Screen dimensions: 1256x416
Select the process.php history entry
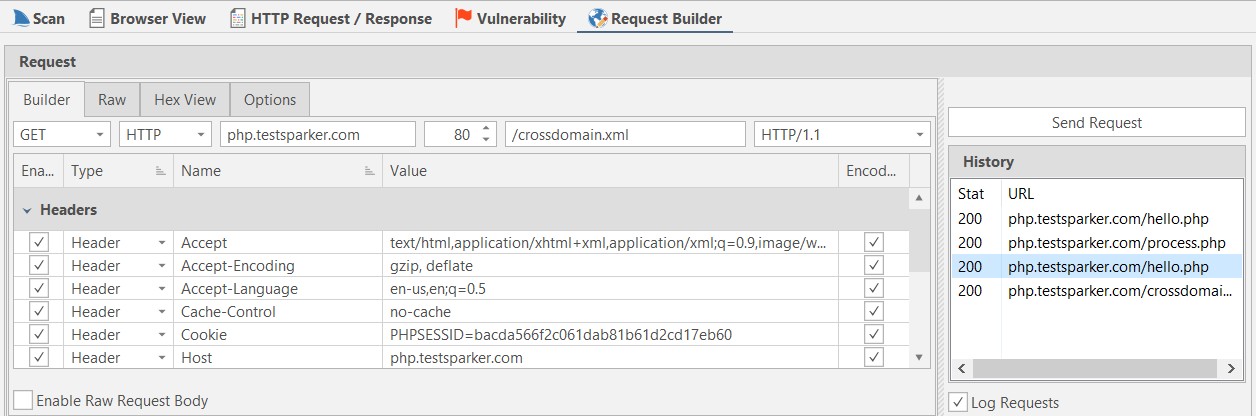point(1116,243)
